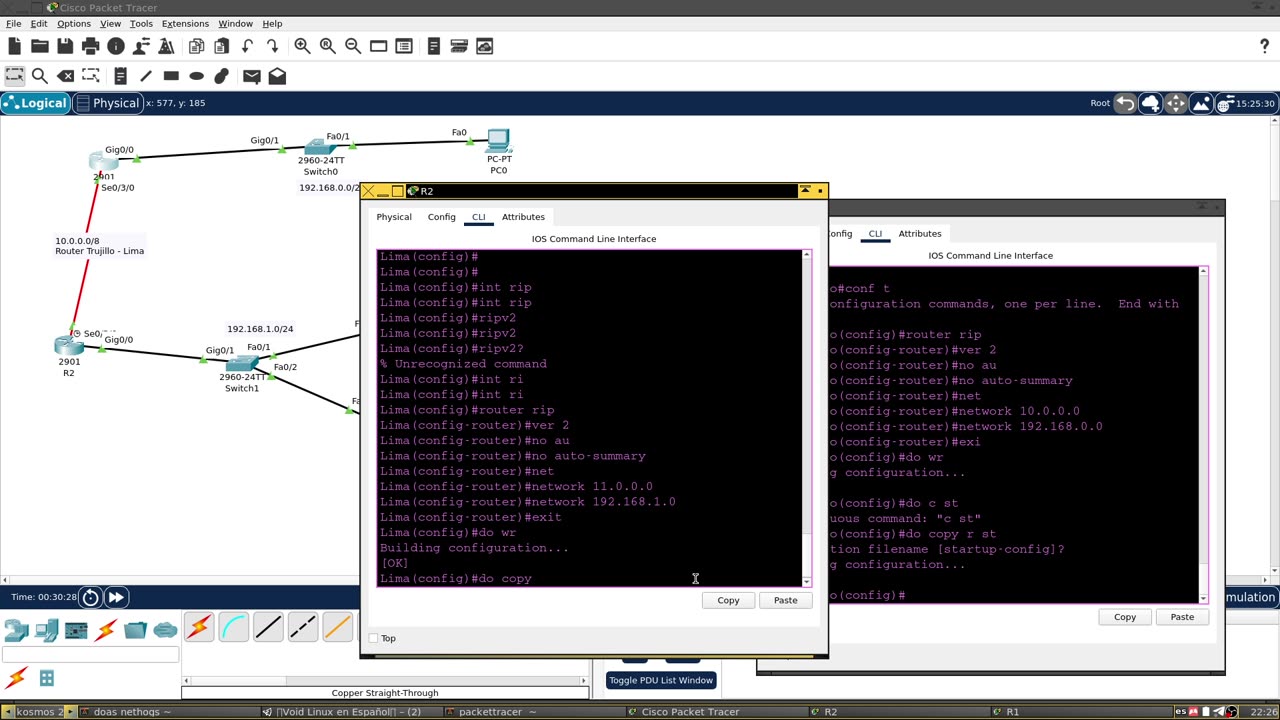Set the tiled background with the mountain icon
This screenshot has width=1280, height=720.
pyautogui.click(x=1201, y=103)
